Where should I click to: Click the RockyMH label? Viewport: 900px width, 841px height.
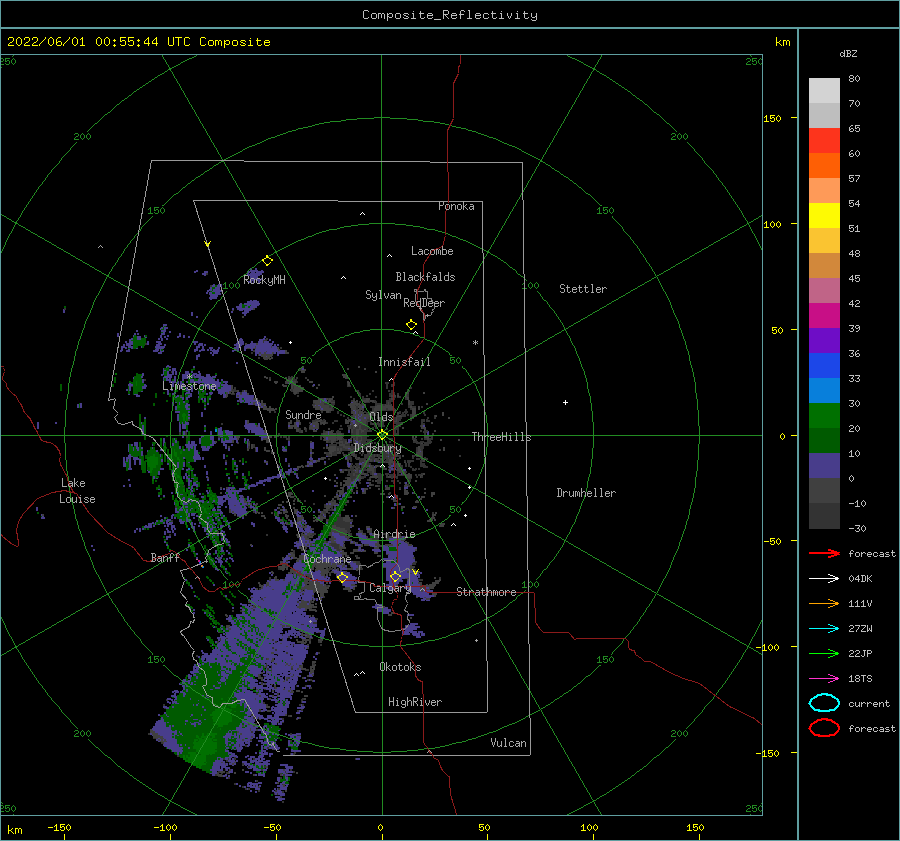(264, 280)
